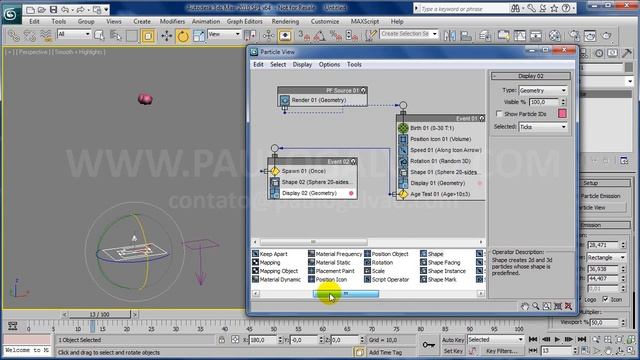
Task: Toggle PF Source 01 on/off bulb
Action: click(x=363, y=90)
